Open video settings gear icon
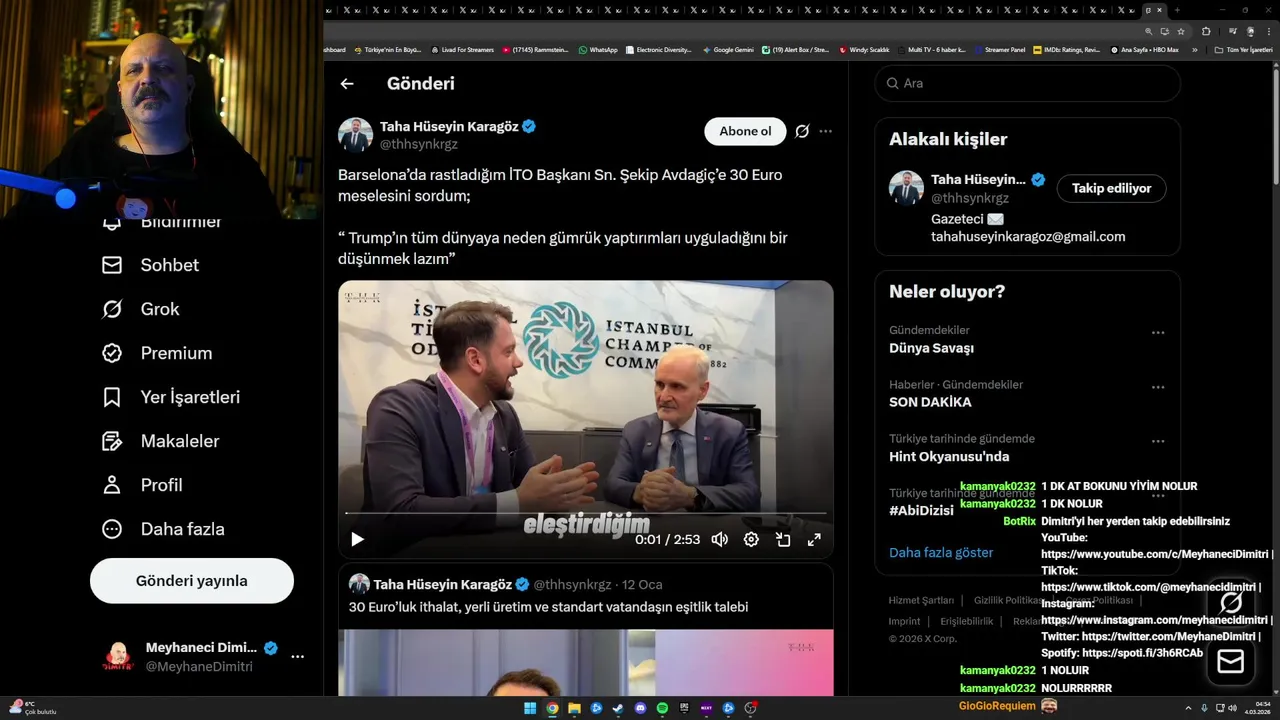 point(751,540)
